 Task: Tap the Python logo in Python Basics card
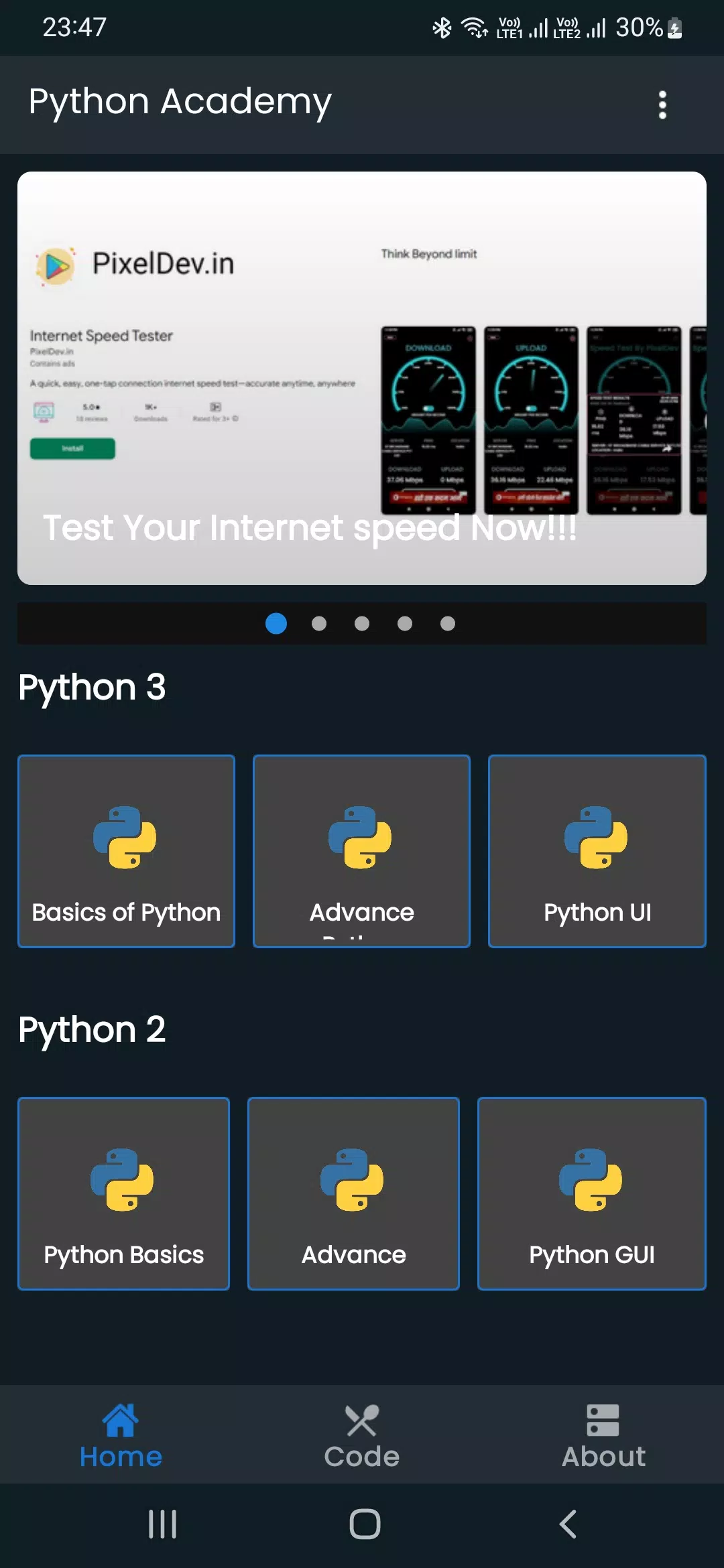[123, 1180]
